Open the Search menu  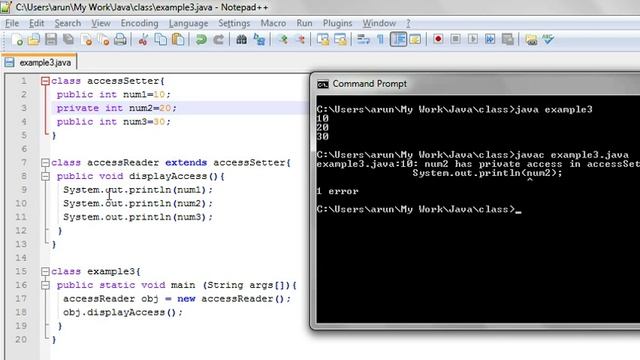coord(68,23)
